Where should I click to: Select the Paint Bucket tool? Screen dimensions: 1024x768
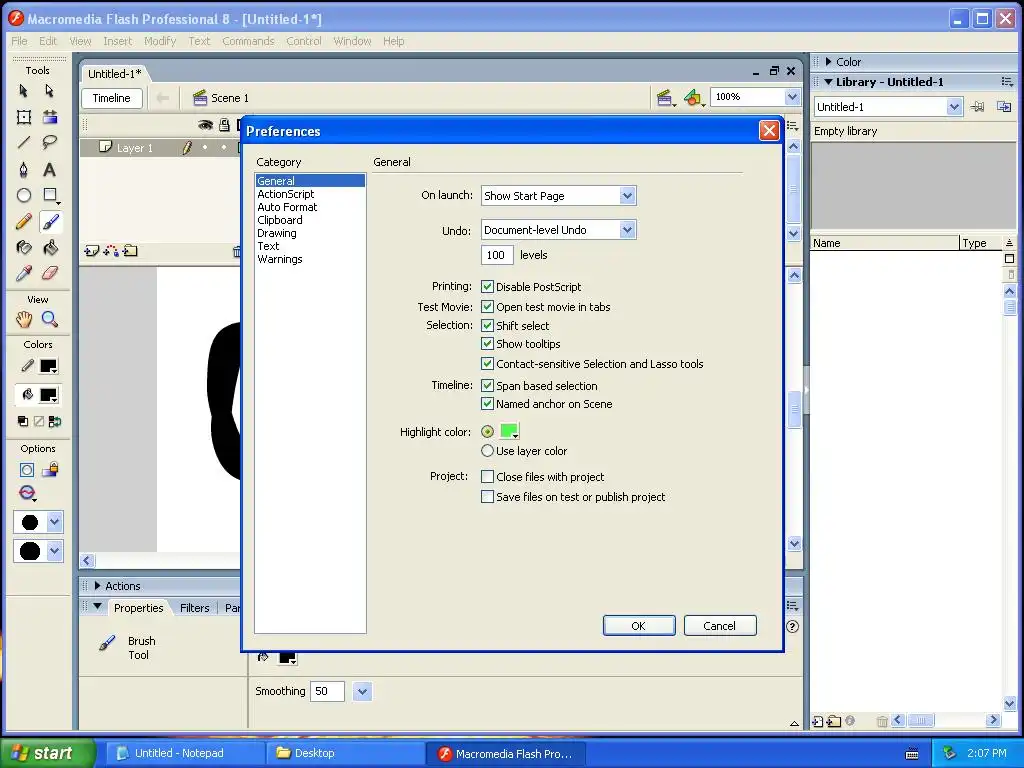click(x=50, y=248)
